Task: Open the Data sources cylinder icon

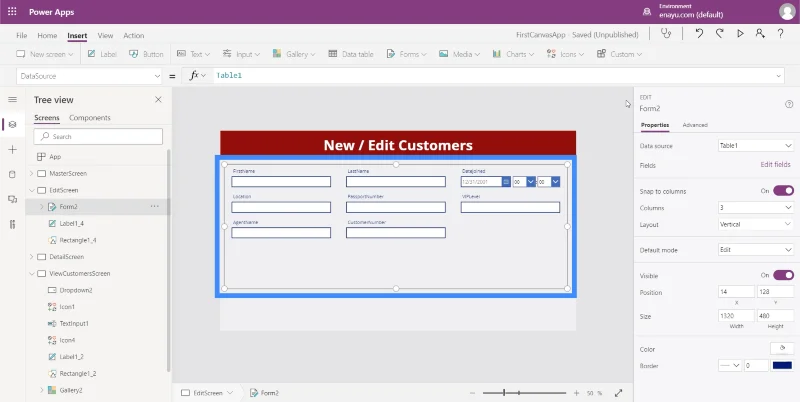Action: 12,174
